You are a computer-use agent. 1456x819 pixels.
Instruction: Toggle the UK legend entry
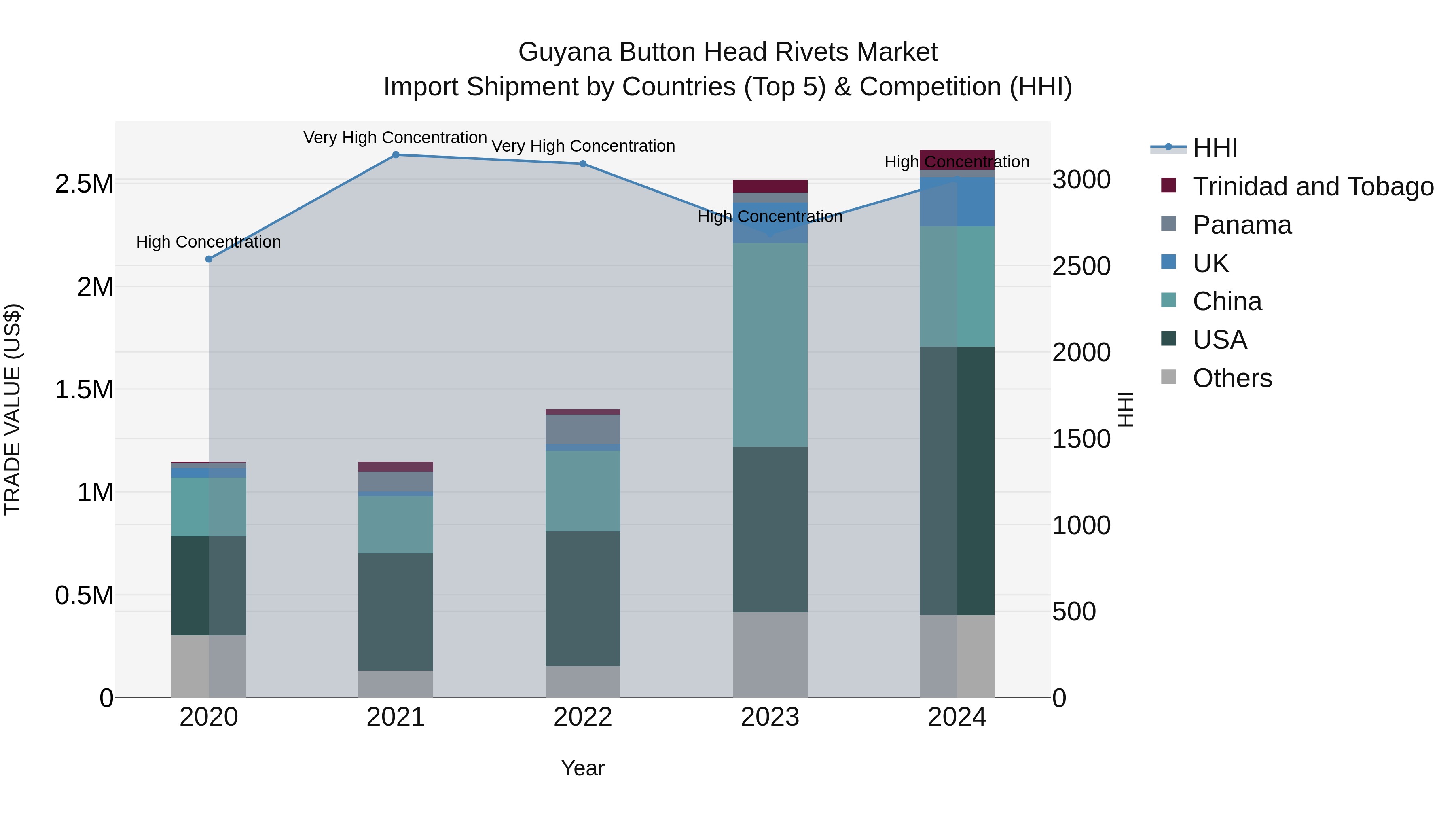click(x=1195, y=263)
